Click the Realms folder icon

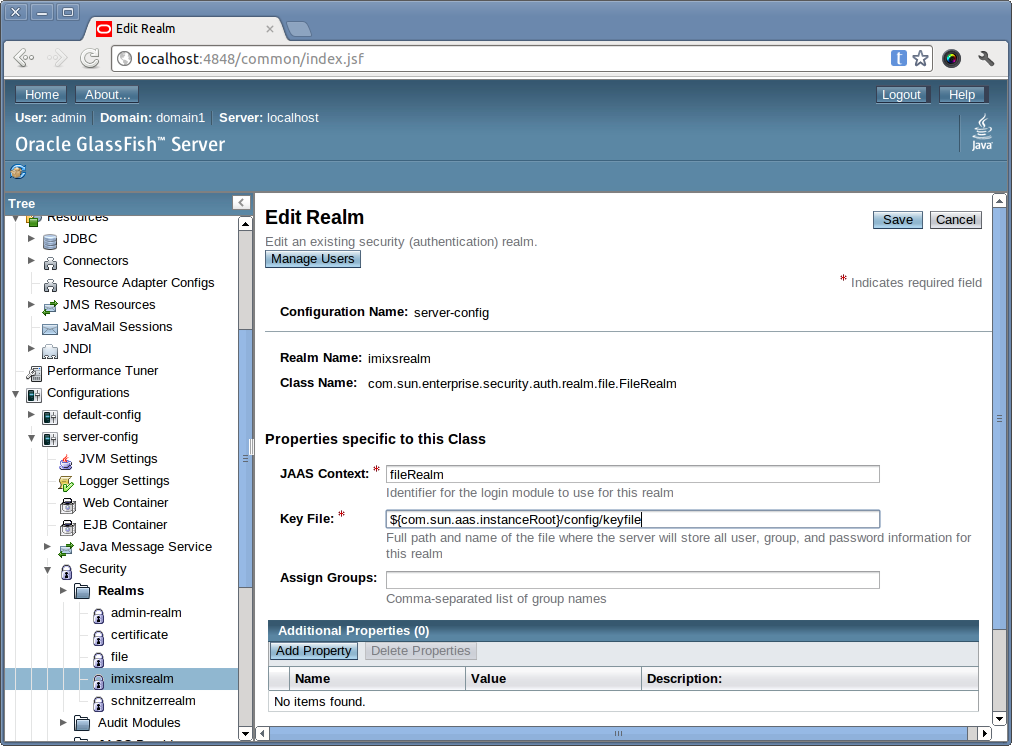[x=82, y=591]
